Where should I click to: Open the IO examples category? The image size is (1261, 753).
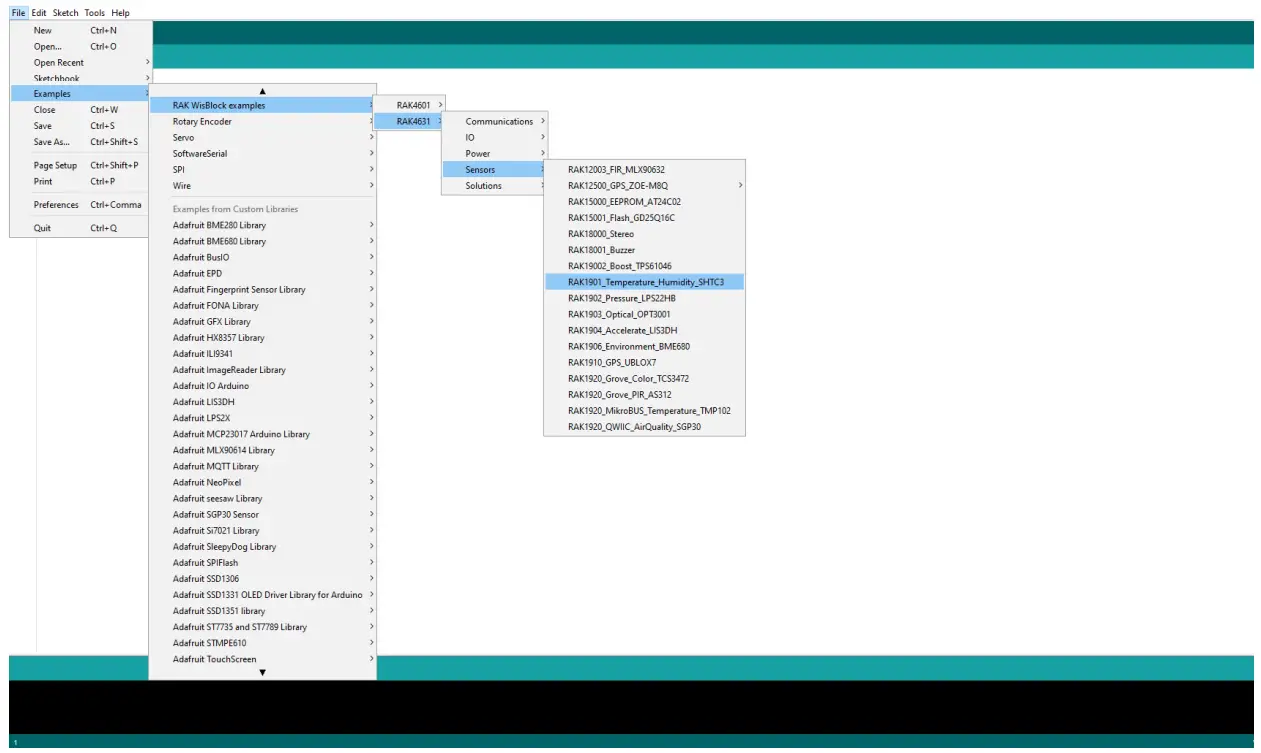point(495,137)
